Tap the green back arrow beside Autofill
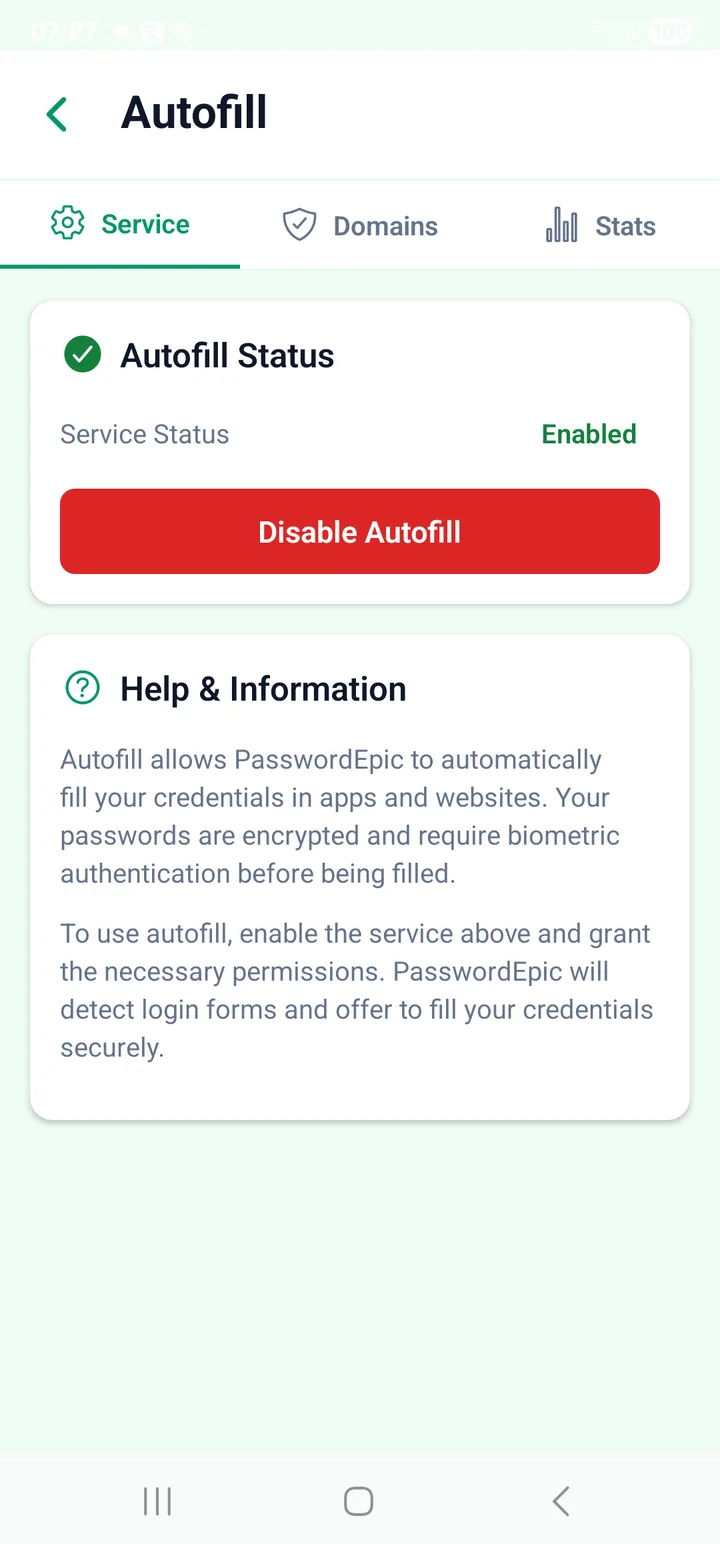 57,114
